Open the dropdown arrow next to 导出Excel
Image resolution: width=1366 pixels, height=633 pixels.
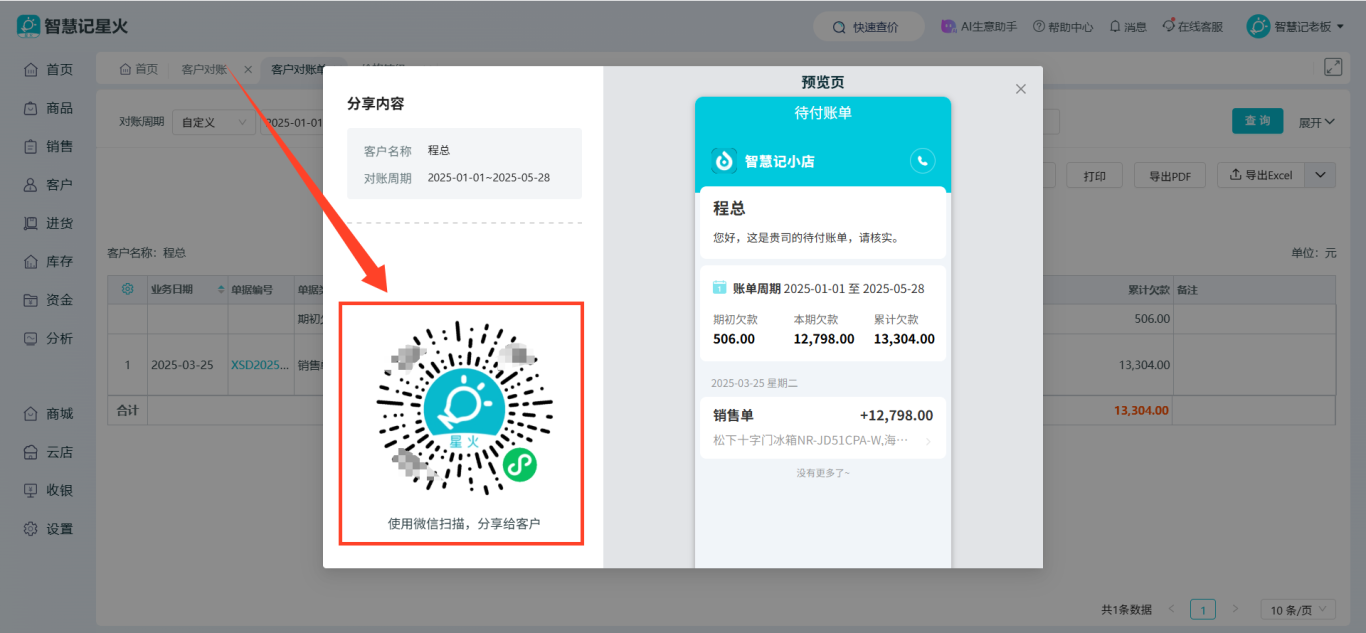[x=1321, y=175]
